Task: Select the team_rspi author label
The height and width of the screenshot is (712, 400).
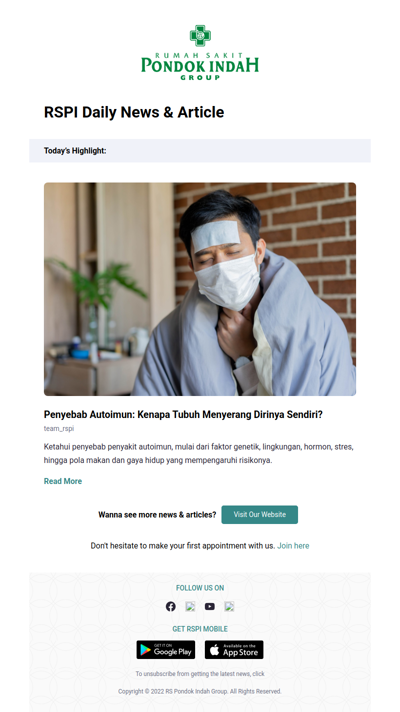Action: point(59,428)
